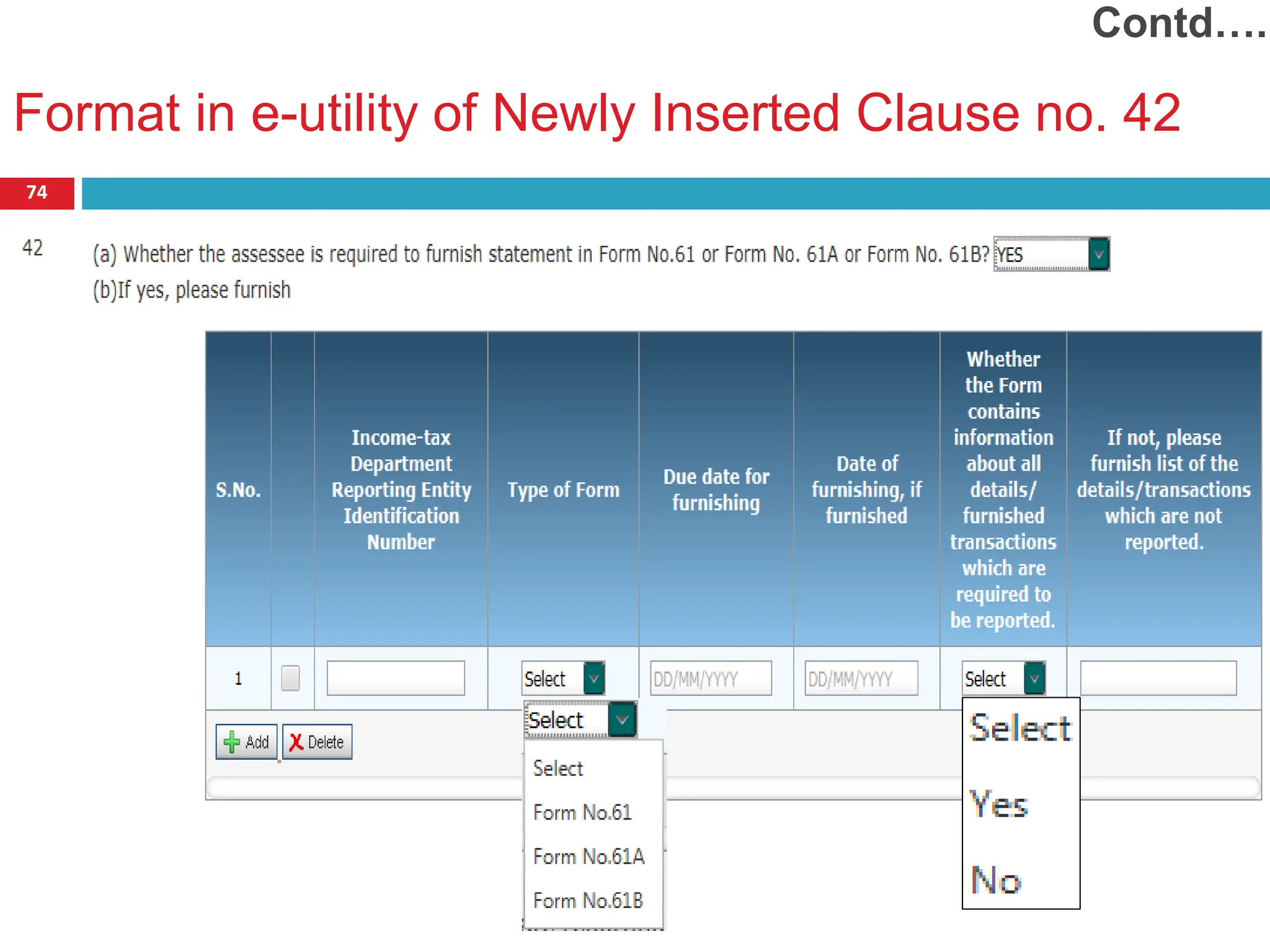Click the red X icon on Delete
The width and height of the screenshot is (1270, 952).
pyautogui.click(x=296, y=742)
